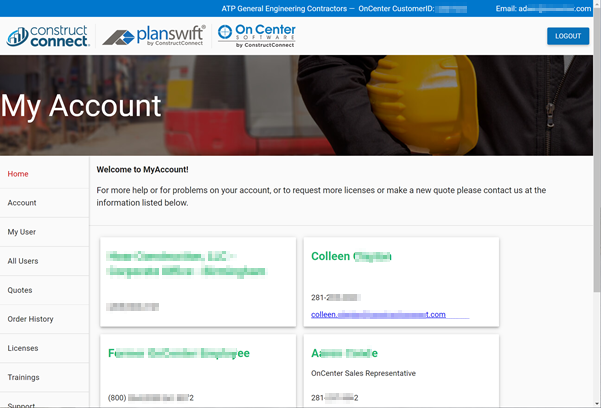Image resolution: width=601 pixels, height=408 pixels.
Task: Click Colleen's email address link
Action: pos(378,315)
